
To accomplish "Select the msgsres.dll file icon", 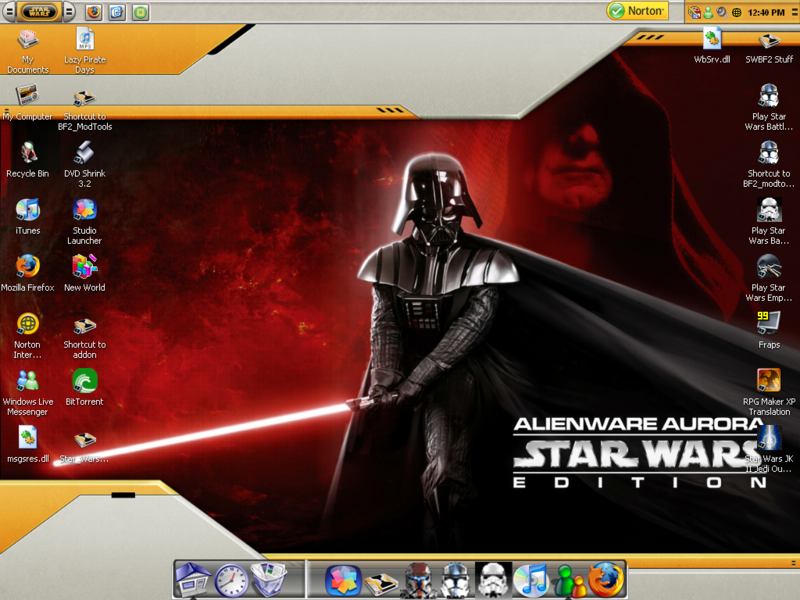I will [28, 445].
